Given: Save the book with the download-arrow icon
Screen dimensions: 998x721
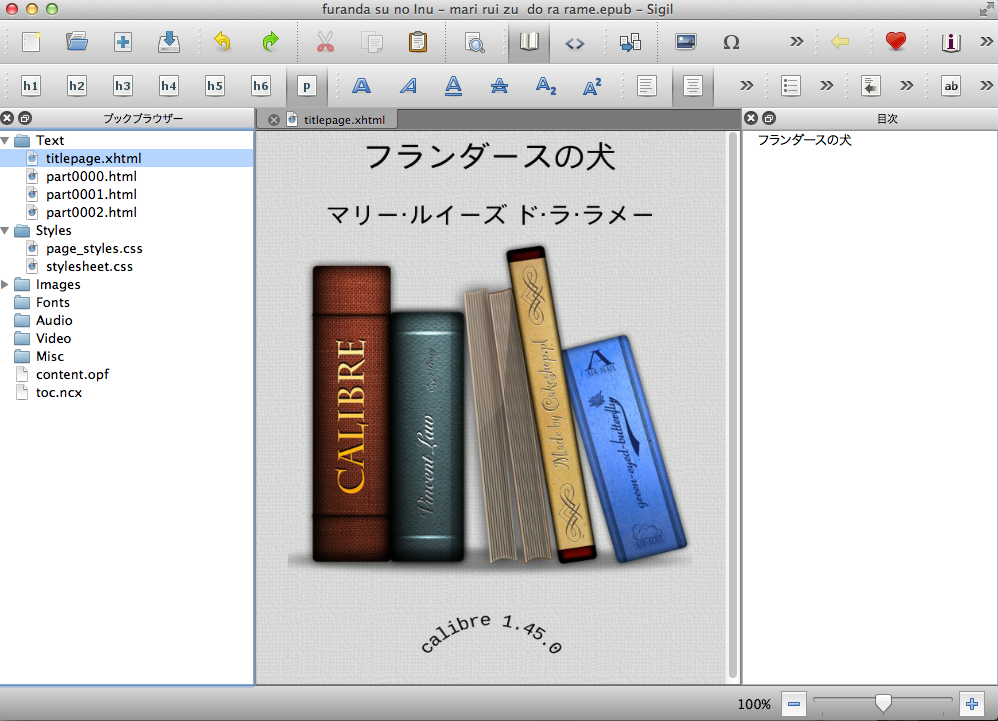Looking at the screenshot, I should tap(169, 42).
